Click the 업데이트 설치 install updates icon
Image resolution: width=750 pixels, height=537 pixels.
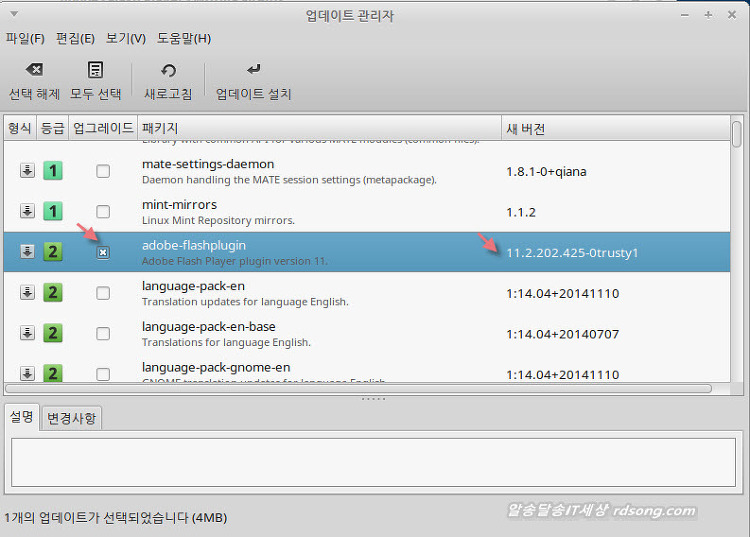point(253,71)
